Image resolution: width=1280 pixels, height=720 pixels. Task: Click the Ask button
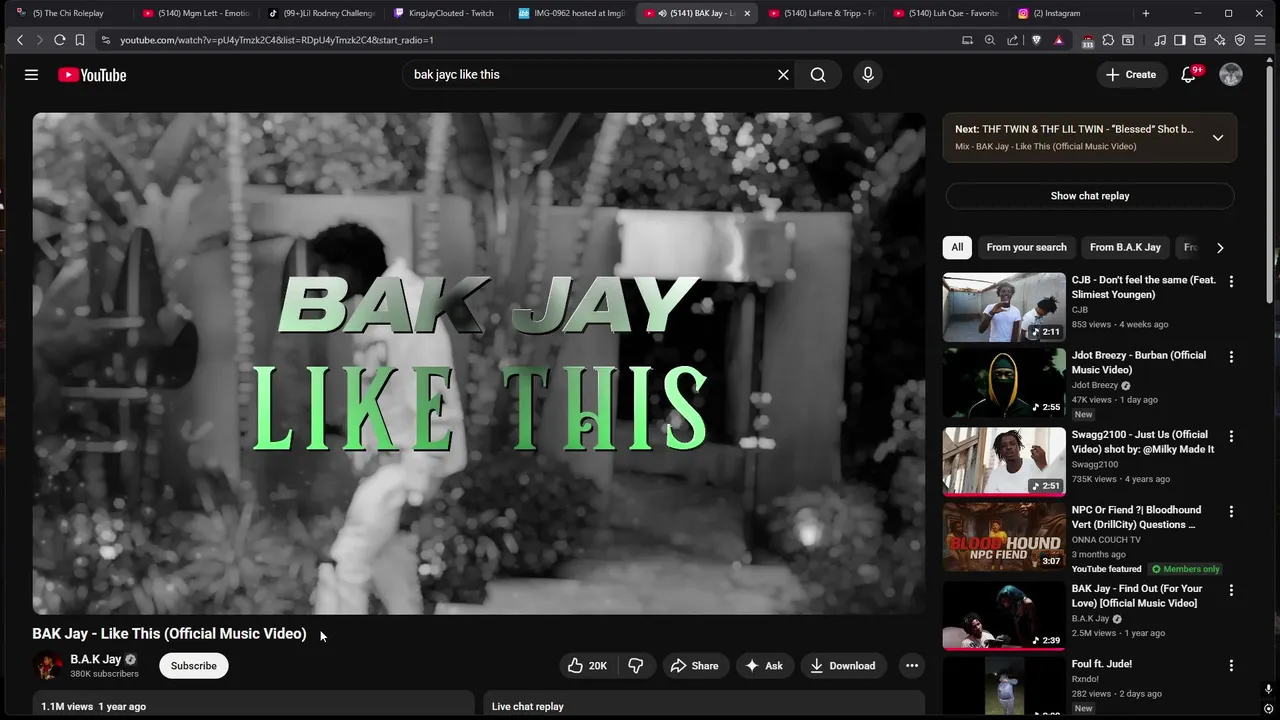coord(763,666)
